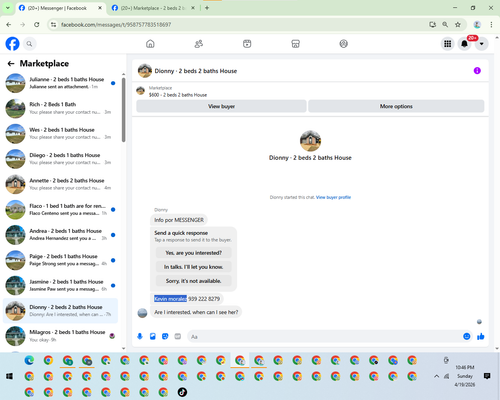Click the $600 2 beds 2 baths listing
Screen dimensions: 500x400
coord(178,95)
